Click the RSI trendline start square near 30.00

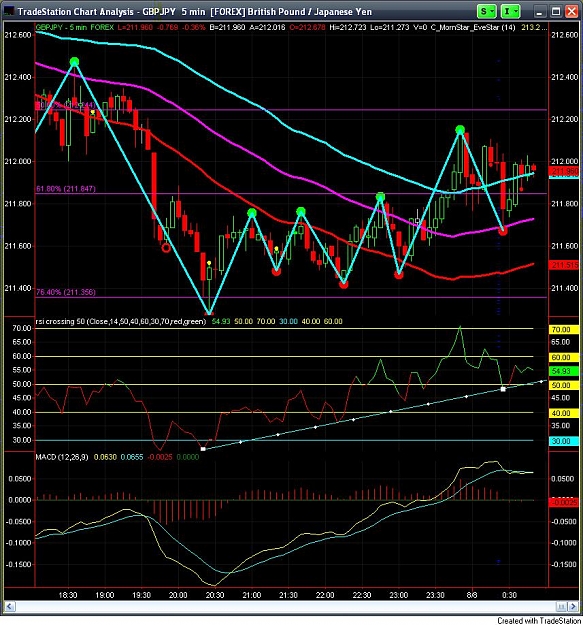click(x=203, y=449)
